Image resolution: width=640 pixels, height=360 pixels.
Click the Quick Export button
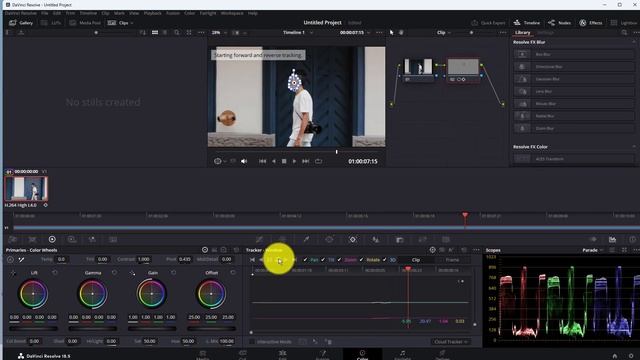tap(488, 23)
